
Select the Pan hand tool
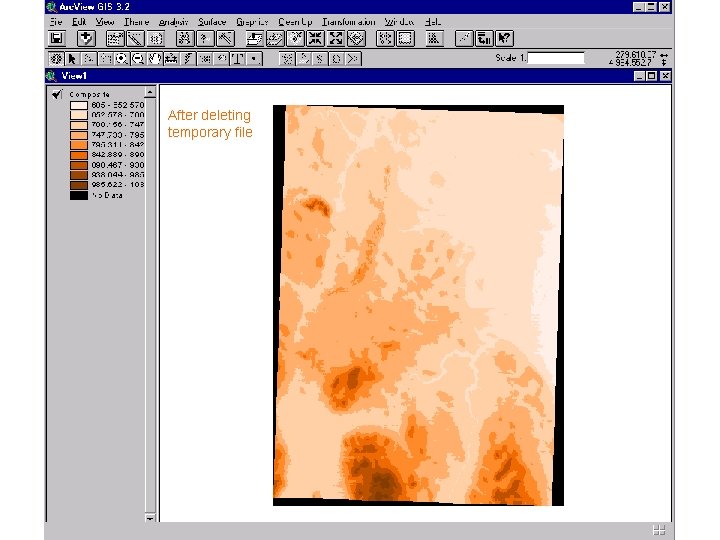coord(155,59)
